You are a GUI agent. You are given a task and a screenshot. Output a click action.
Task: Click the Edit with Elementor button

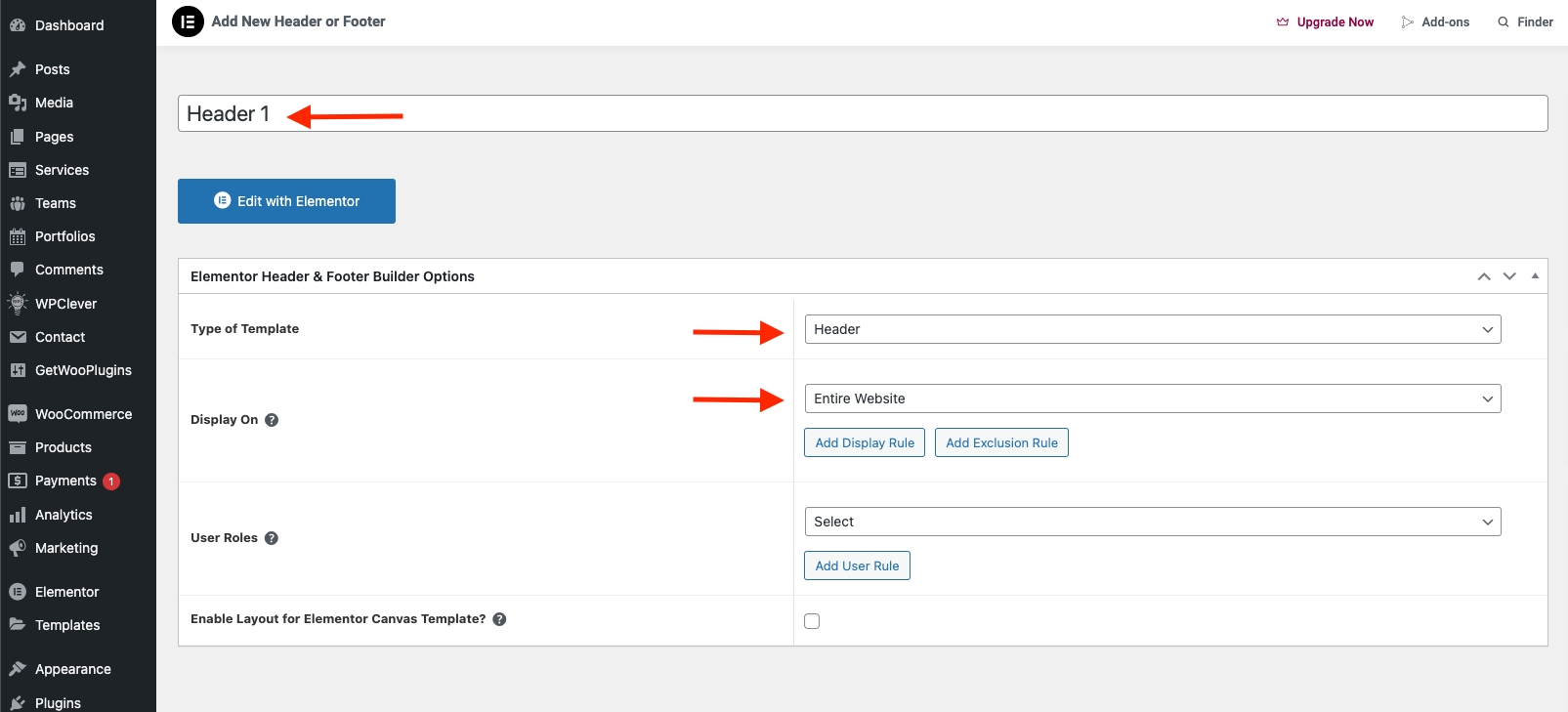(286, 201)
